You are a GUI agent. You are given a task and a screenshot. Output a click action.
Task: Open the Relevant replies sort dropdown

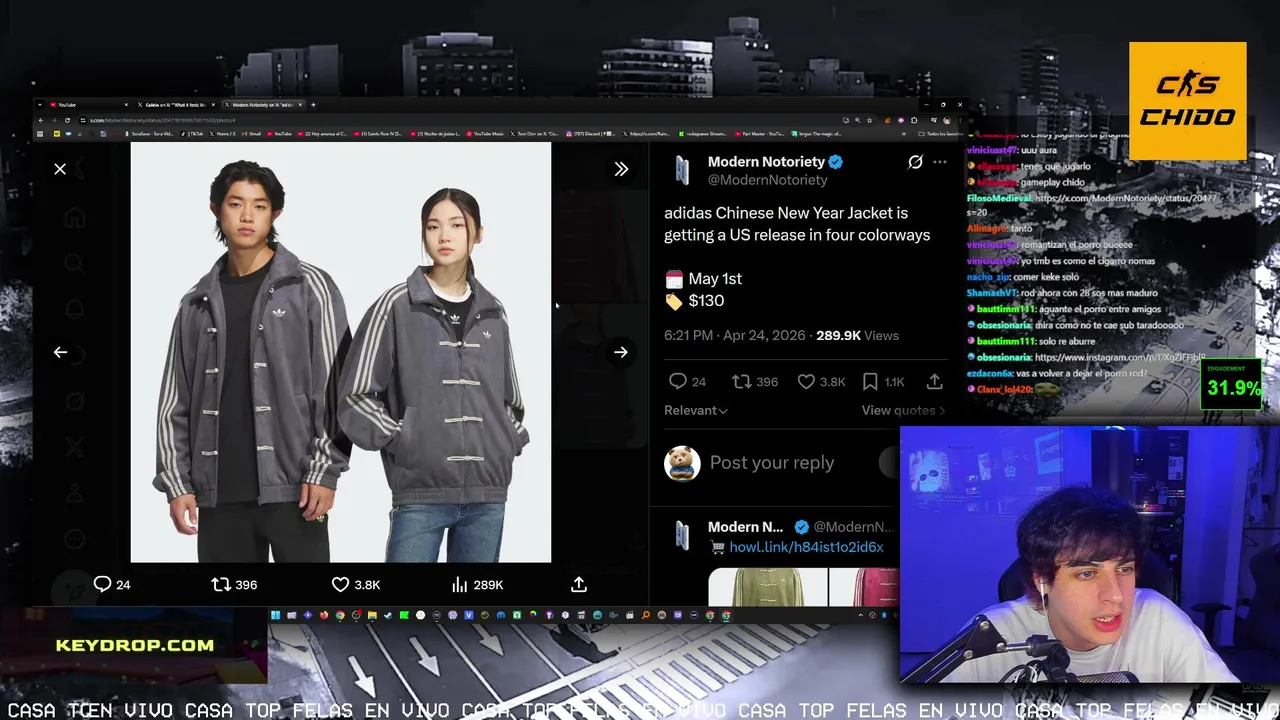coord(696,410)
